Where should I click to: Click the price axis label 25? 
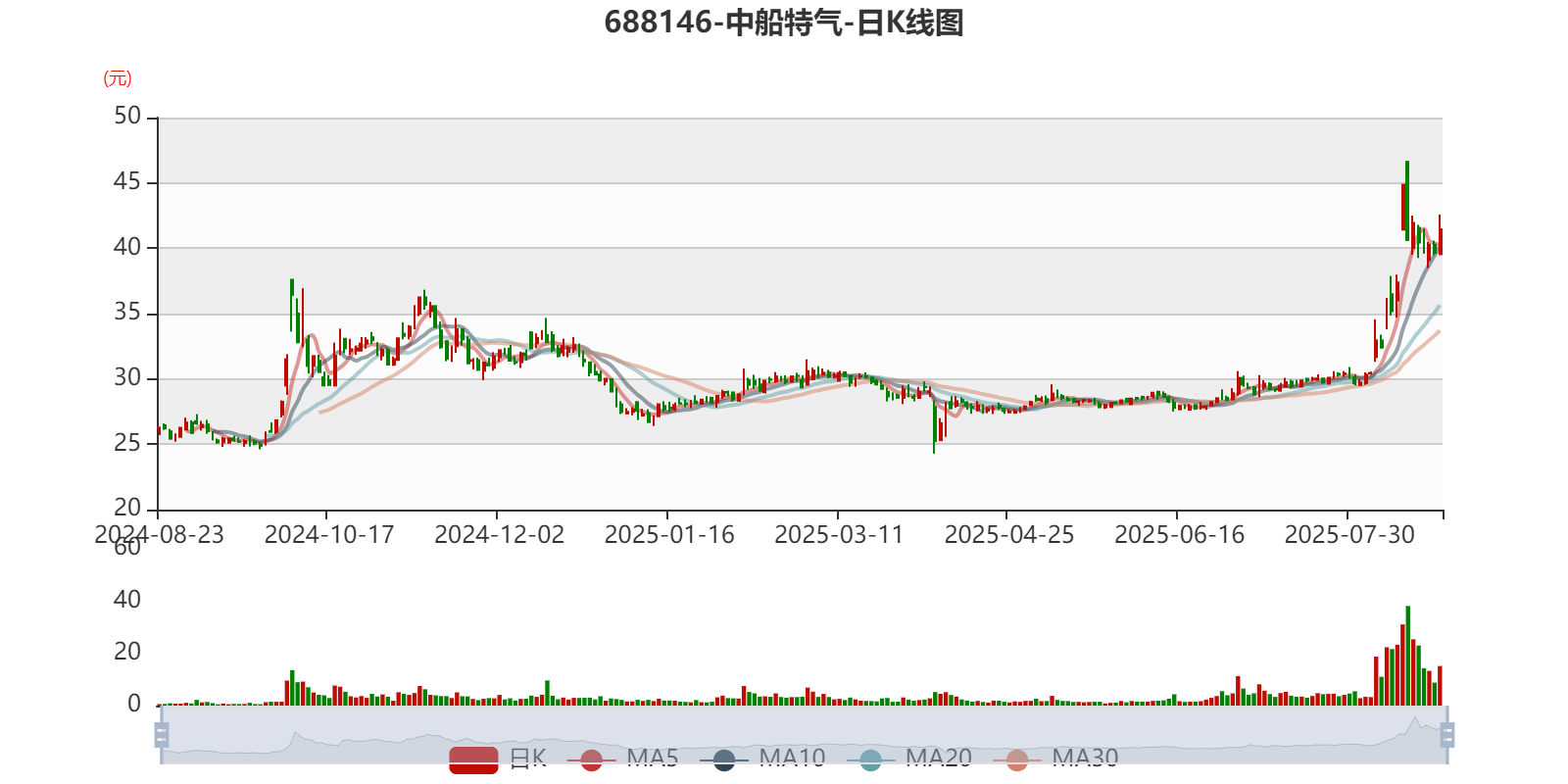[127, 443]
